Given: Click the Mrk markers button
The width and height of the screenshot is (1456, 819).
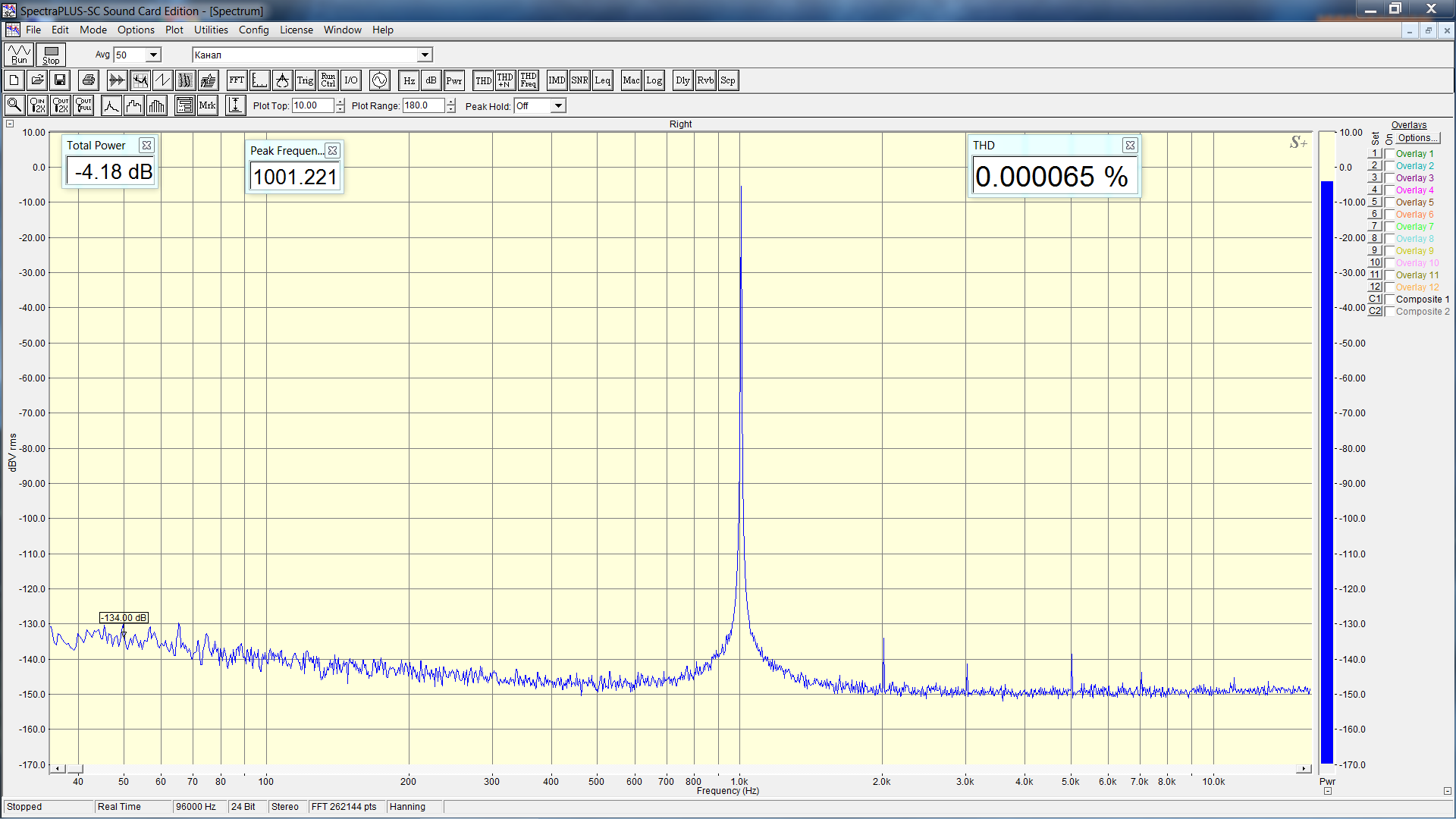Looking at the screenshot, I should tap(207, 105).
